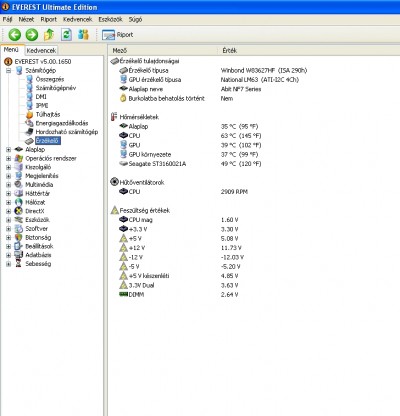Click the Adatbázis icon in tree
The width and height of the screenshot is (400, 416).
[19, 255]
